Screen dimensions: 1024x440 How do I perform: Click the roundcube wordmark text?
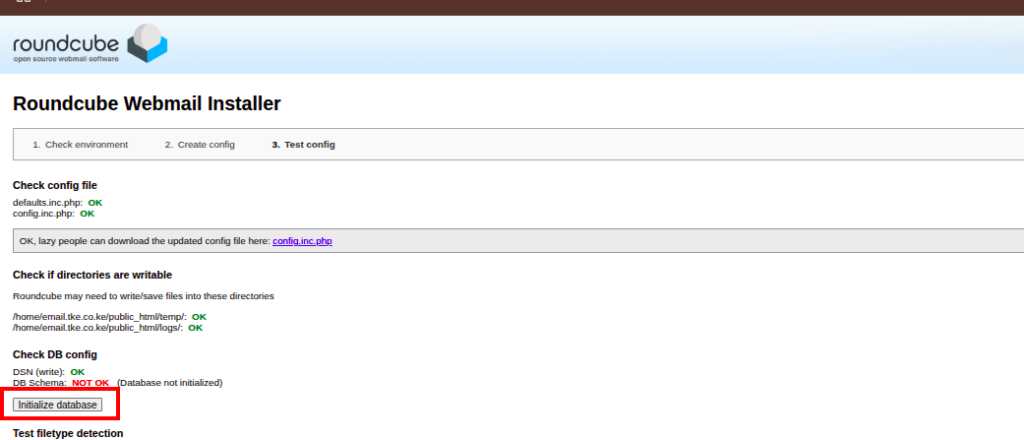point(66,44)
